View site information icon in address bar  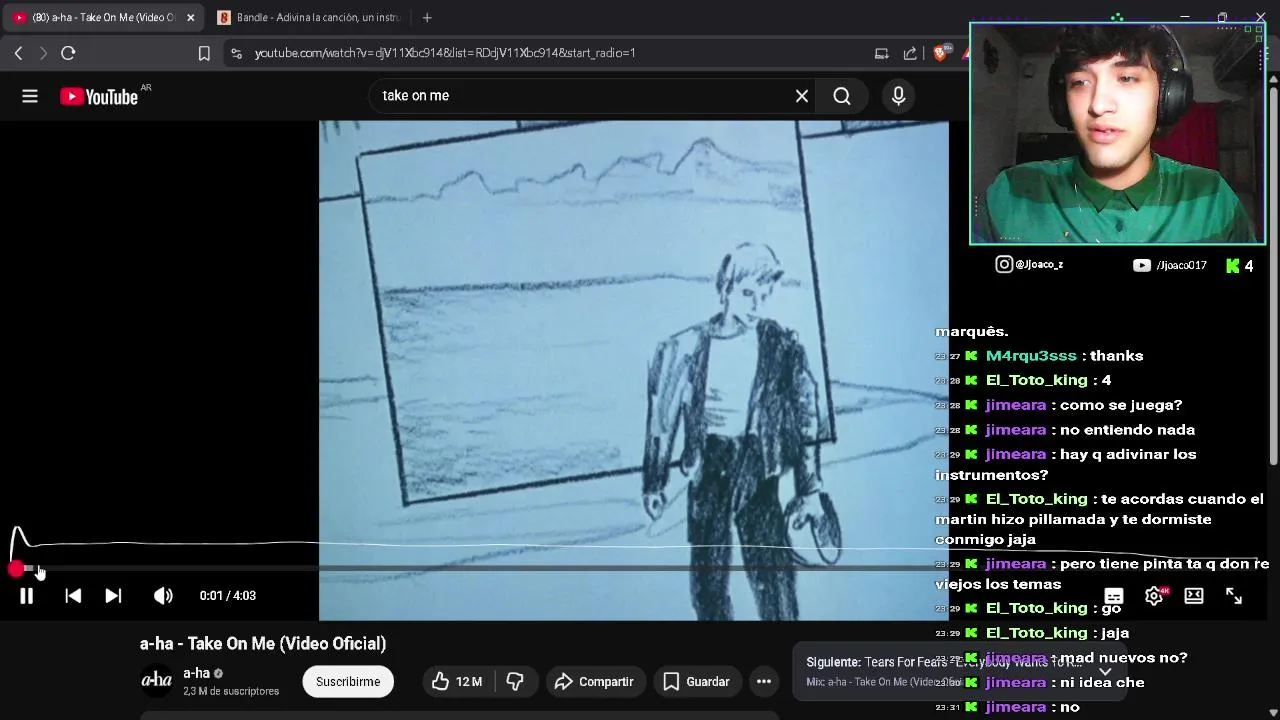[236, 53]
